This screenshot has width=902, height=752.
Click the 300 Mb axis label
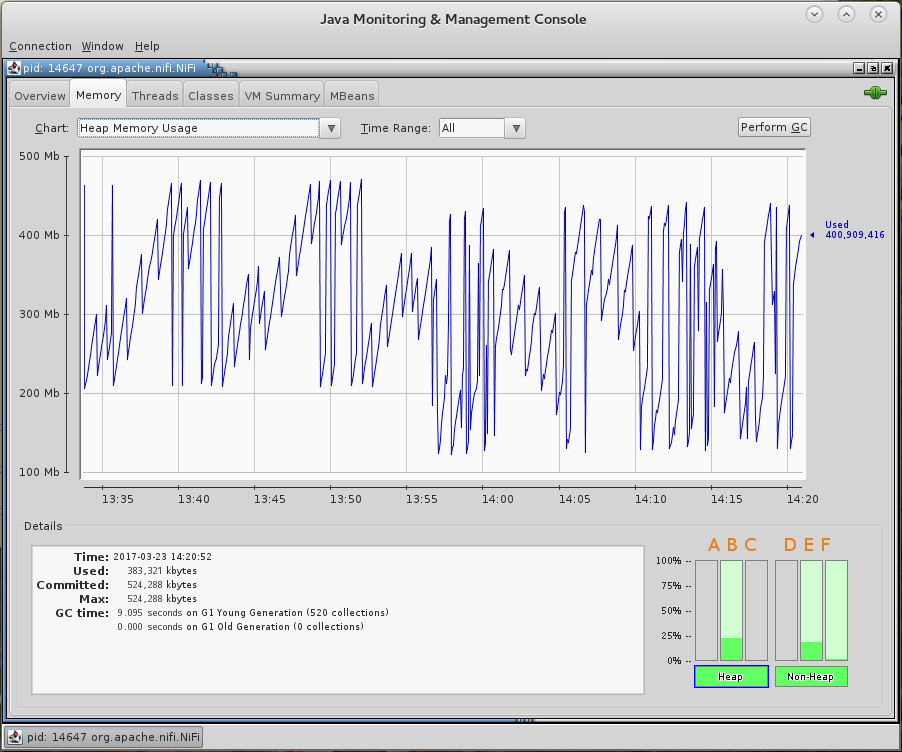[x=39, y=314]
